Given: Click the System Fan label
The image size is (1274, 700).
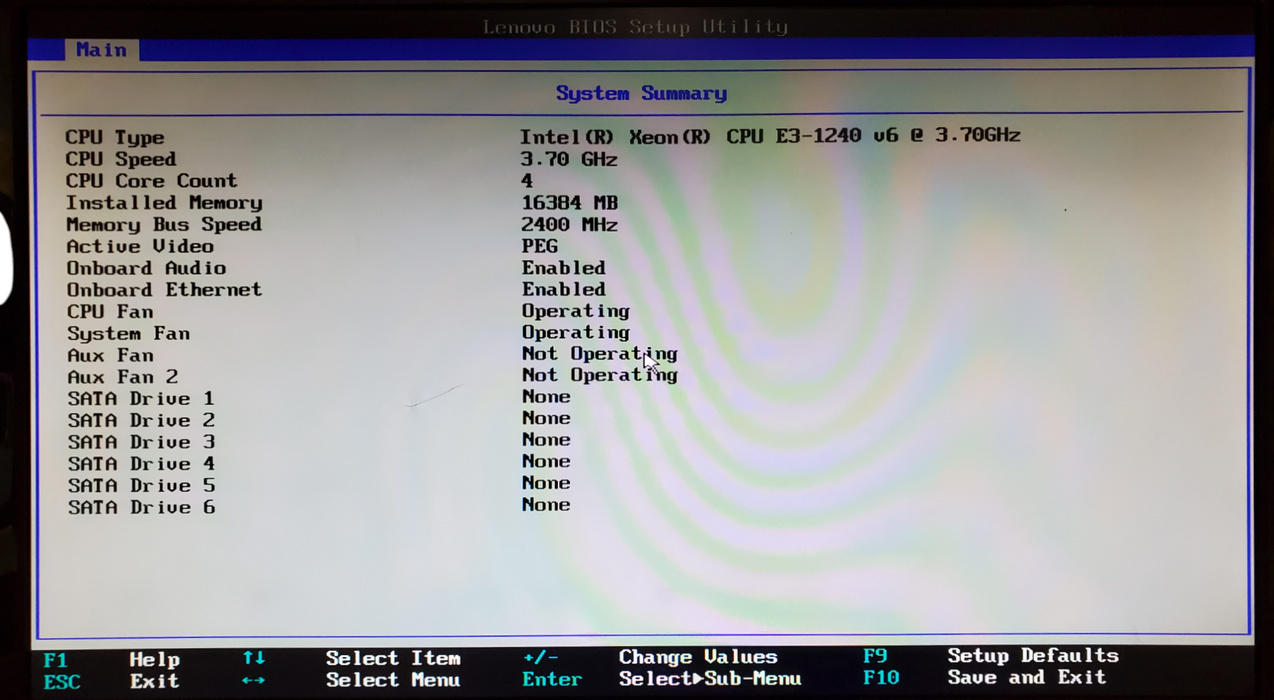Looking at the screenshot, I should tap(128, 334).
